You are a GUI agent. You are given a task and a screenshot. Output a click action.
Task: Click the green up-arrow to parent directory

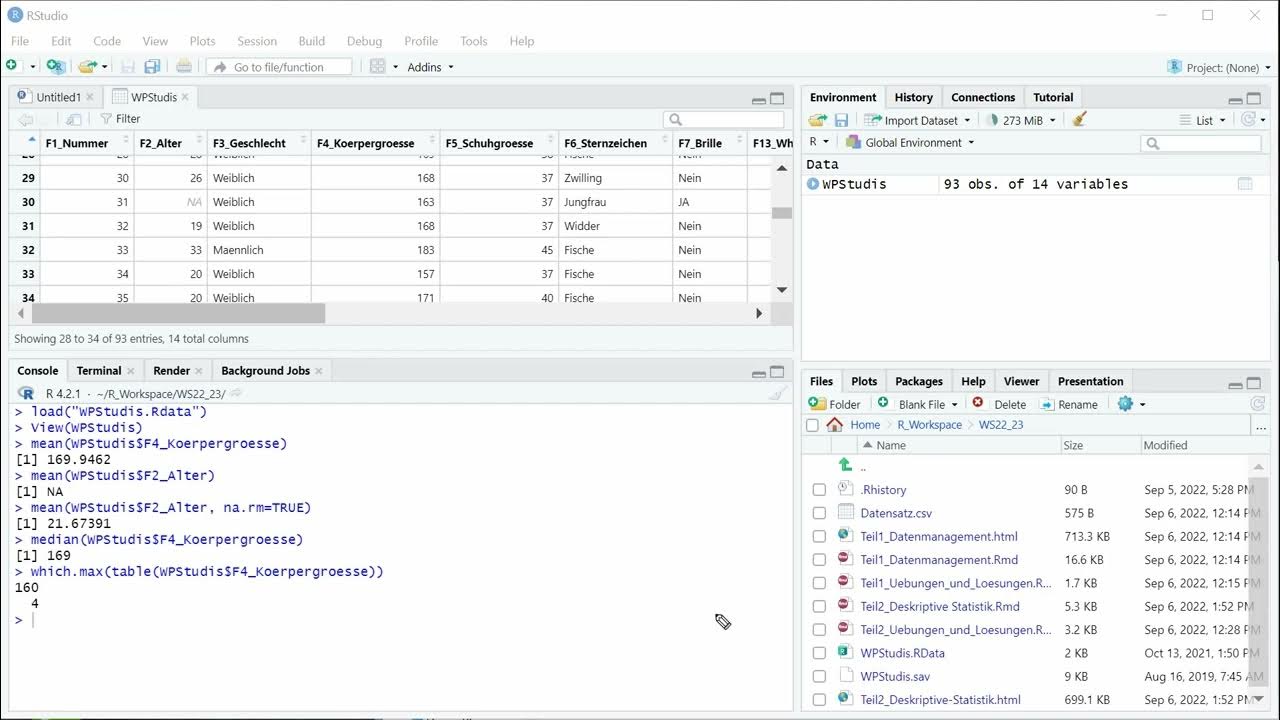845,465
